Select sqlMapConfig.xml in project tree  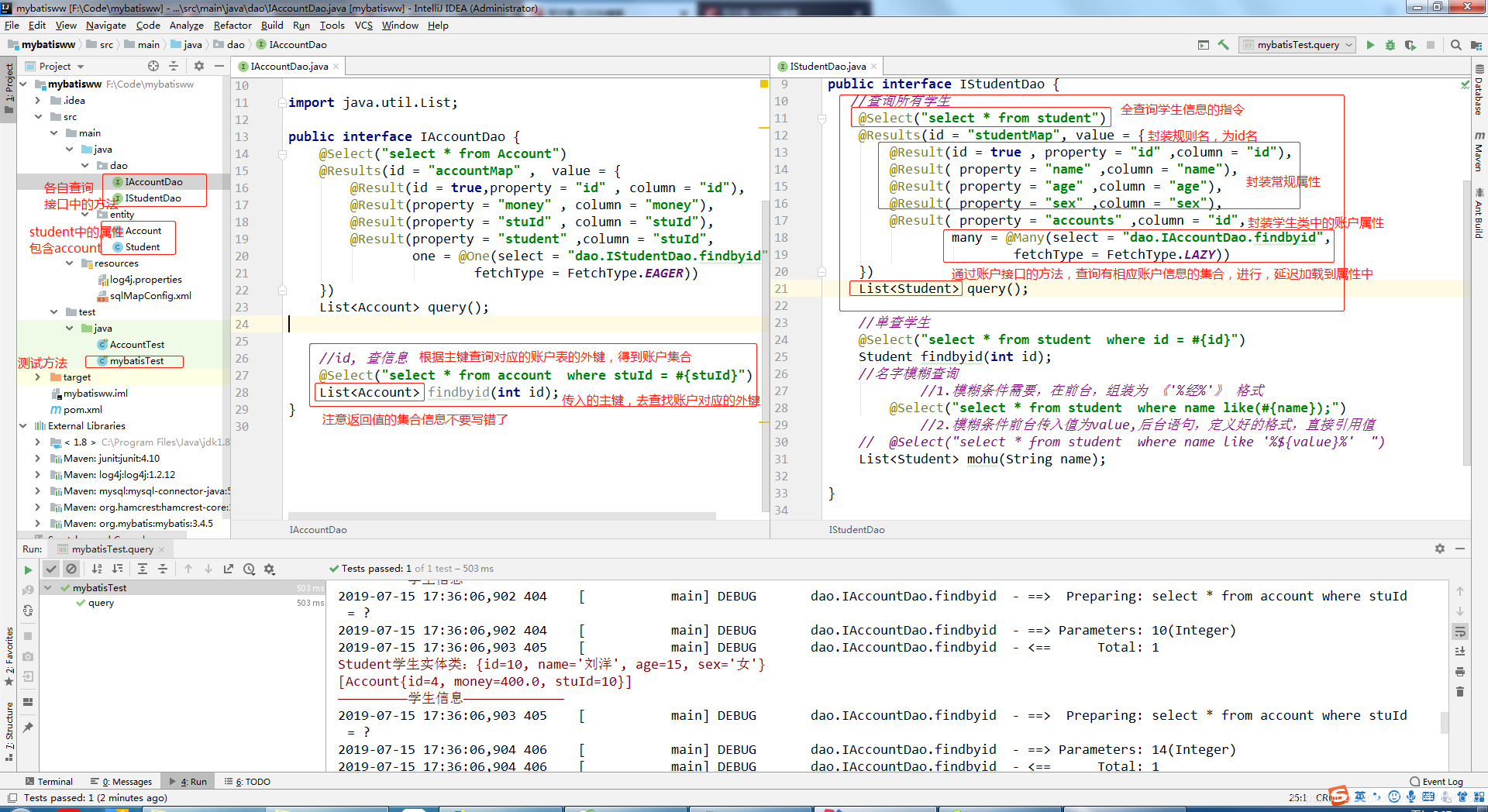click(144, 296)
